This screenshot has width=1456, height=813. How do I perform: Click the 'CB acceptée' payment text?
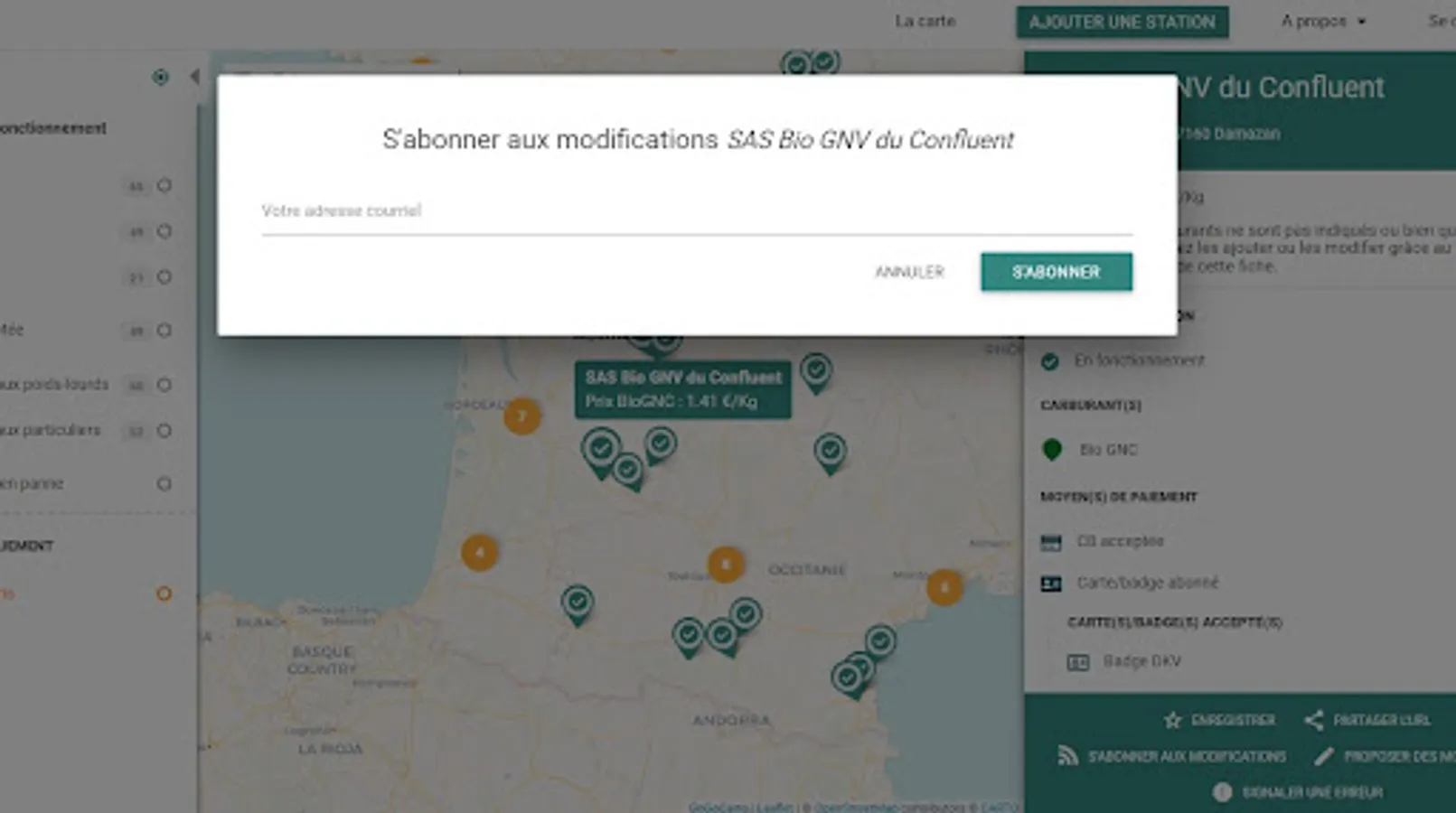coord(1120,541)
